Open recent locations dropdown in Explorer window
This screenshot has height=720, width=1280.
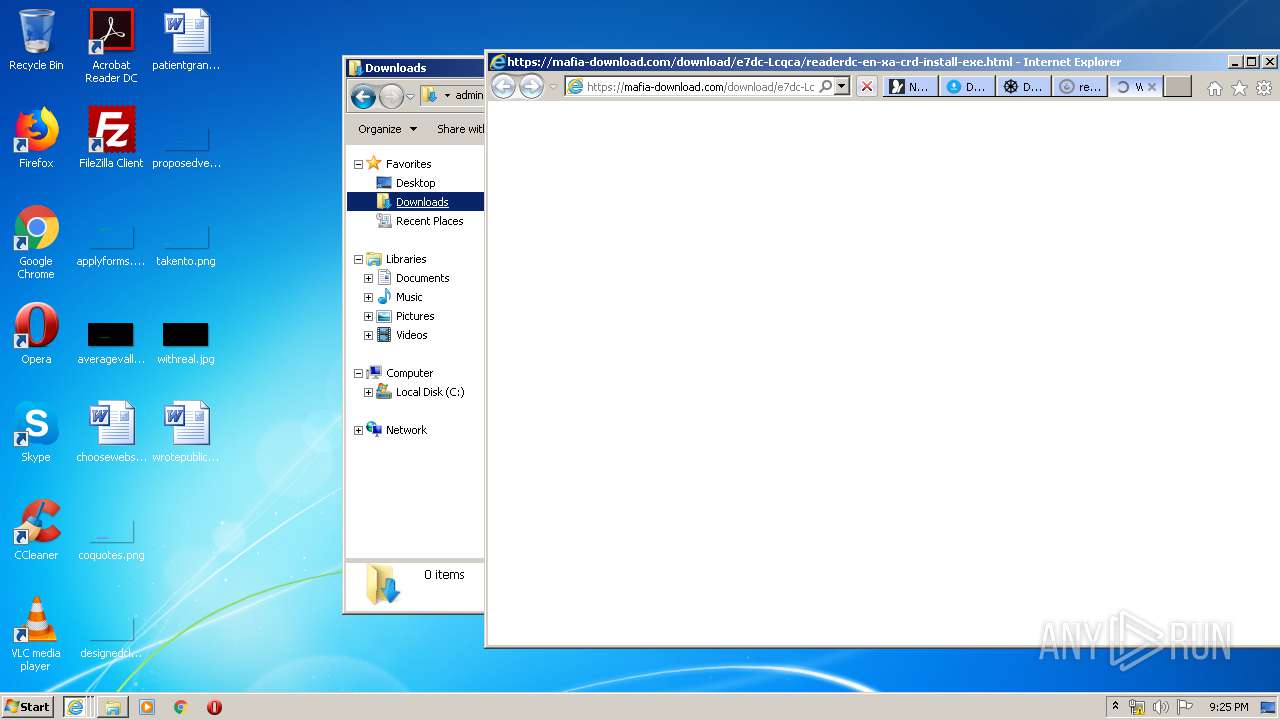(410, 96)
